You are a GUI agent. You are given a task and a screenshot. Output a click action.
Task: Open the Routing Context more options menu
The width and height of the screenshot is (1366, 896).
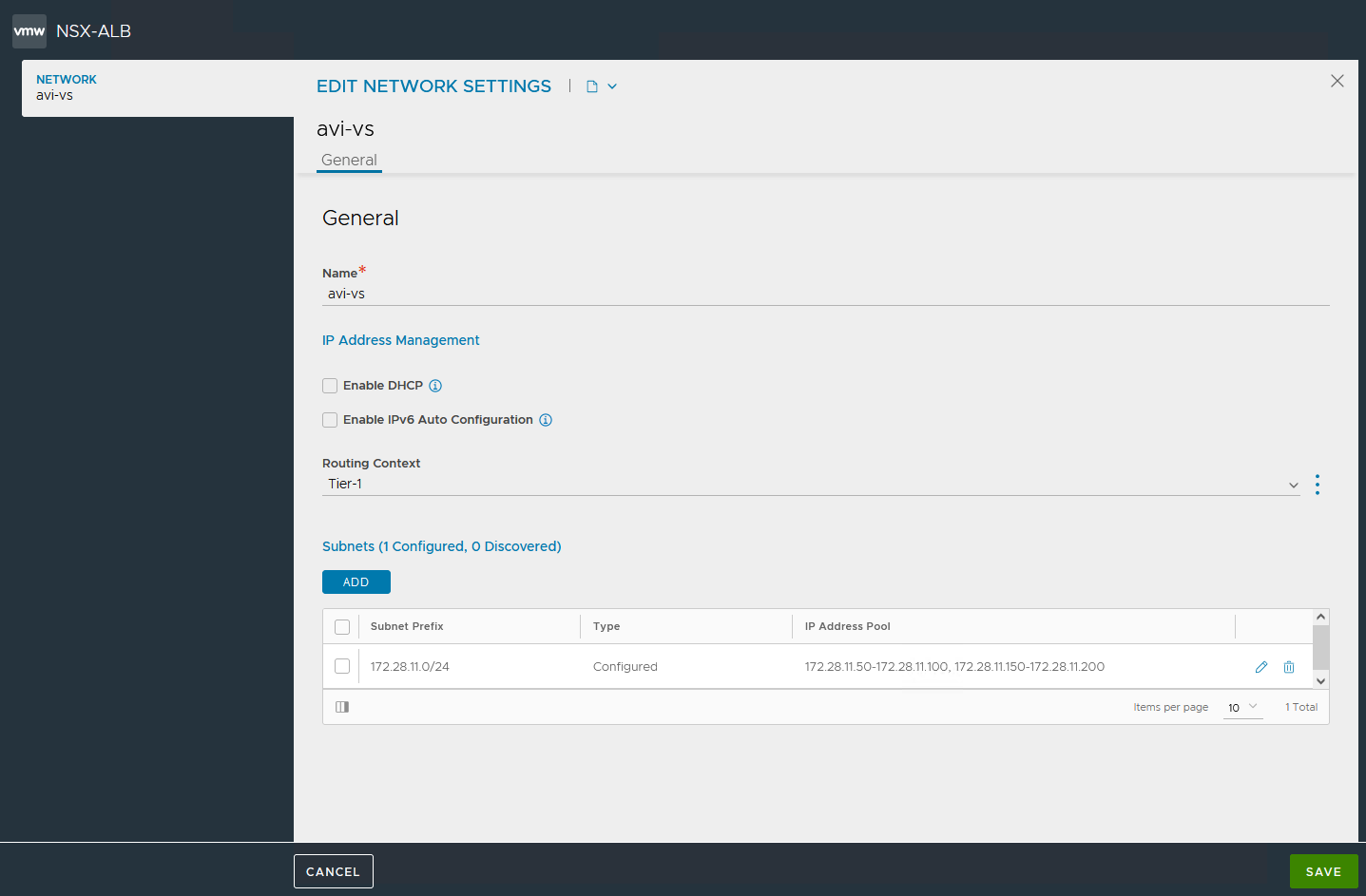tap(1318, 485)
